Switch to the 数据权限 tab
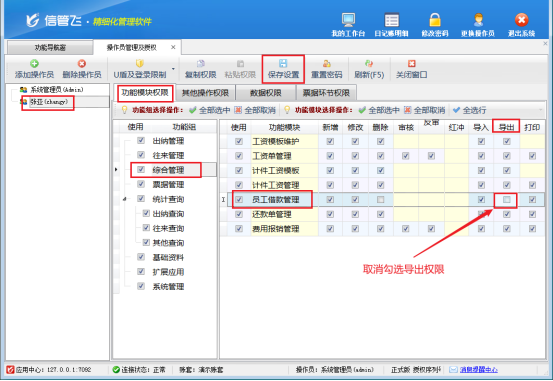 point(266,93)
